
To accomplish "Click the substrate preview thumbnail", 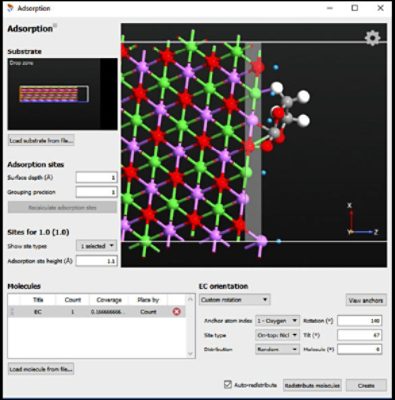I will click(x=62, y=94).
